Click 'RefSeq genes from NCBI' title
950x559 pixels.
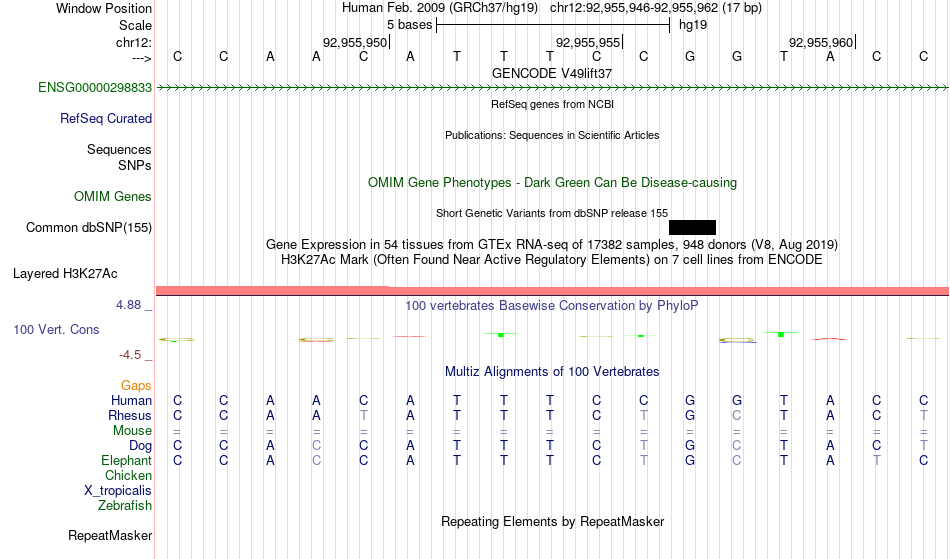[x=553, y=104]
